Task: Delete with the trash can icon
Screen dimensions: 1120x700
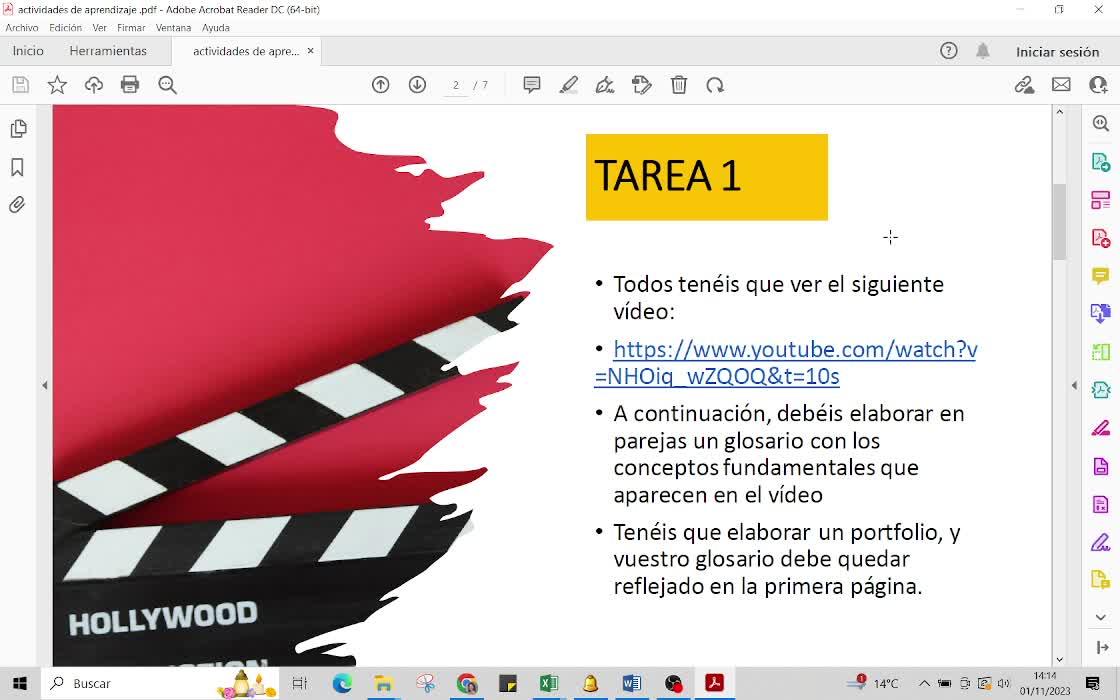Action: pos(679,85)
